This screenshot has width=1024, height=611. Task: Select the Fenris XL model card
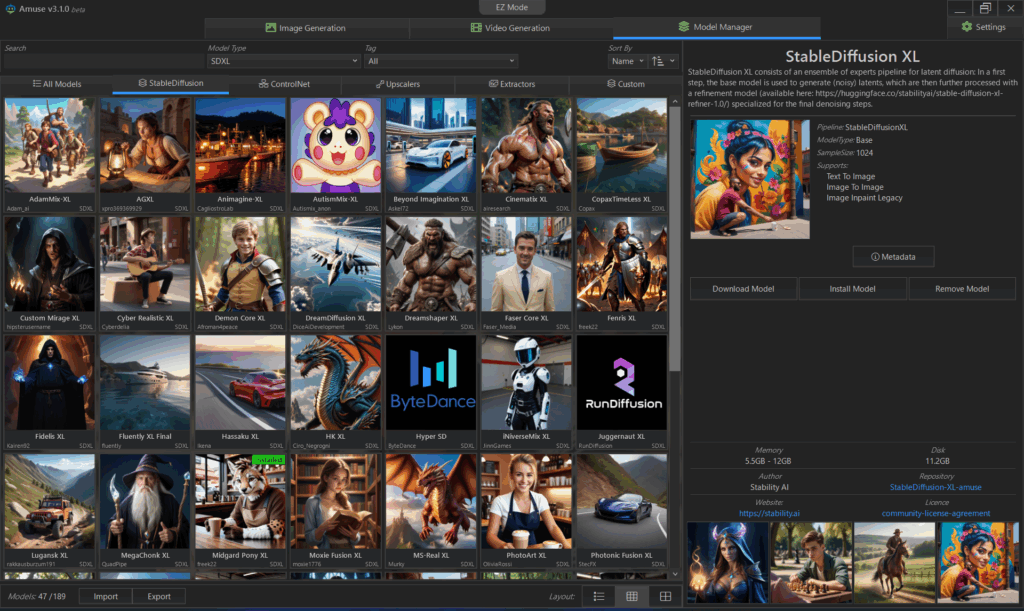[x=622, y=274]
